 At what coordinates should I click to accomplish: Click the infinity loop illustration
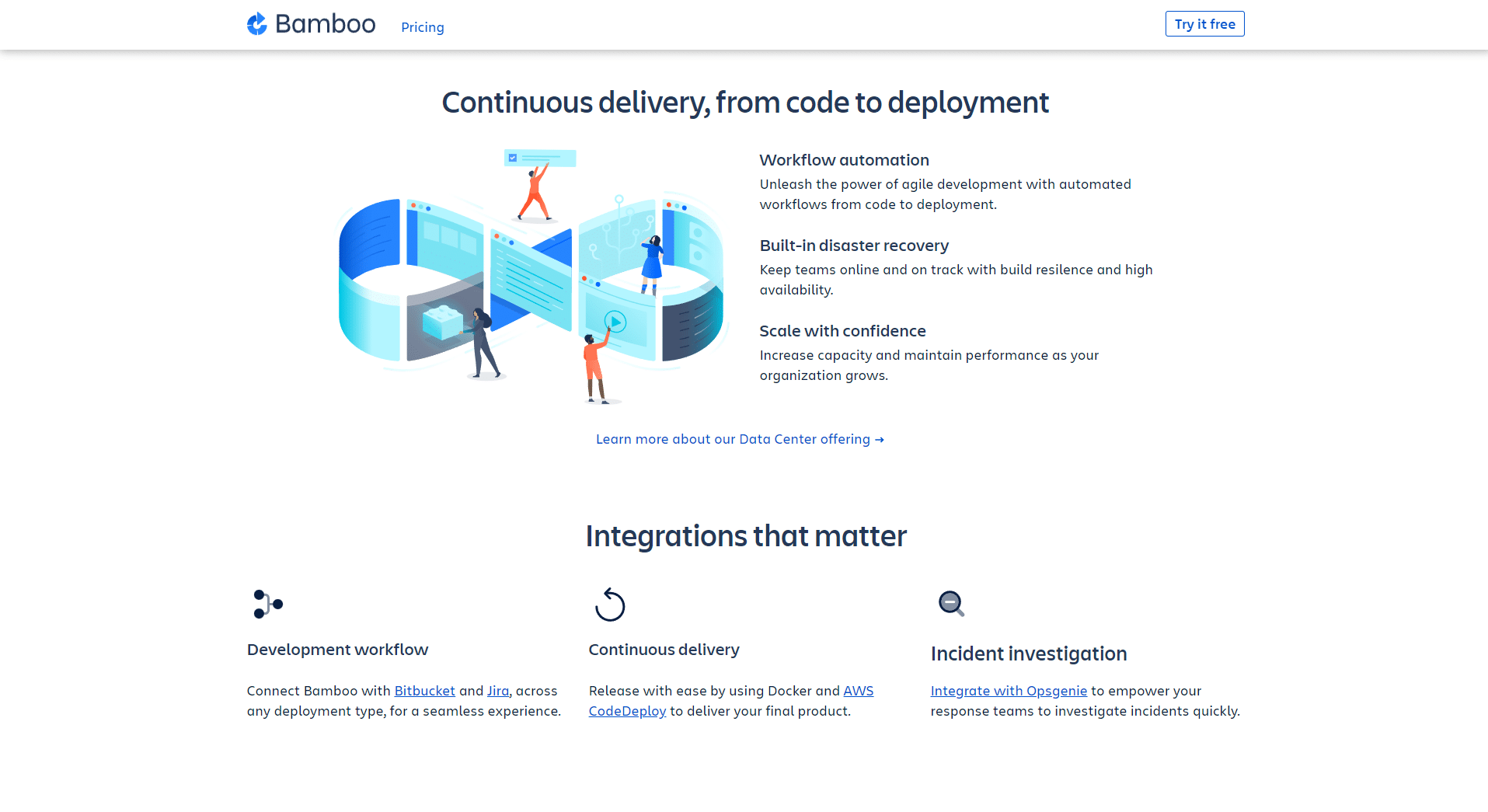pos(531,277)
